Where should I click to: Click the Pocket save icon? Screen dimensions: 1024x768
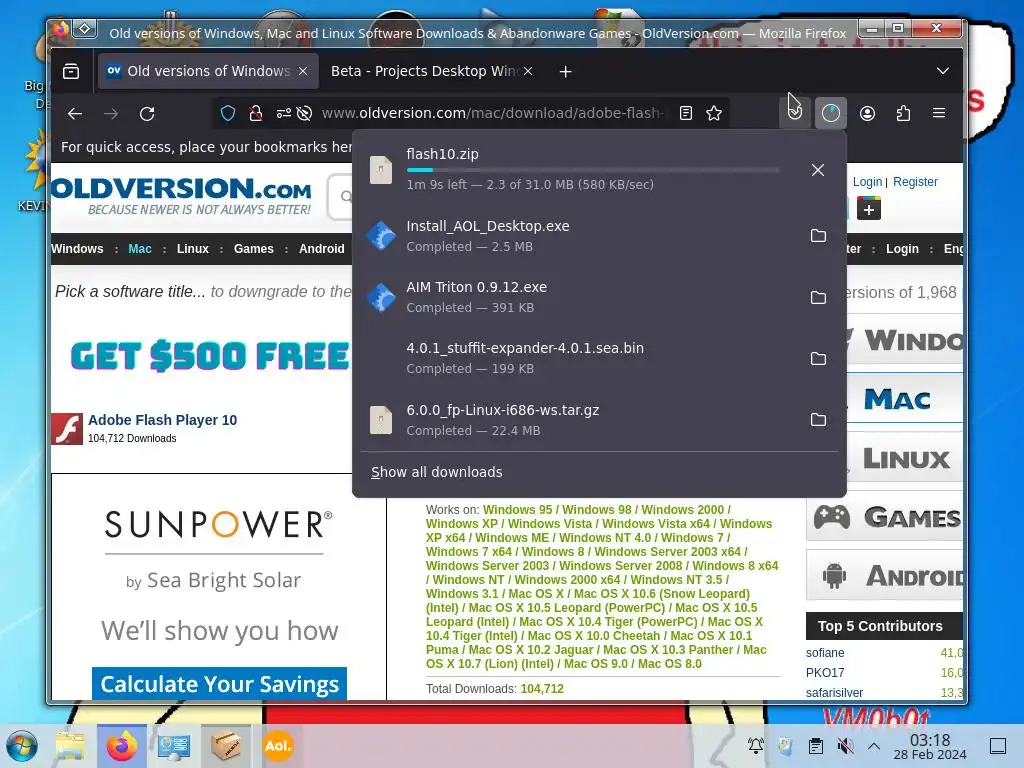click(x=795, y=114)
